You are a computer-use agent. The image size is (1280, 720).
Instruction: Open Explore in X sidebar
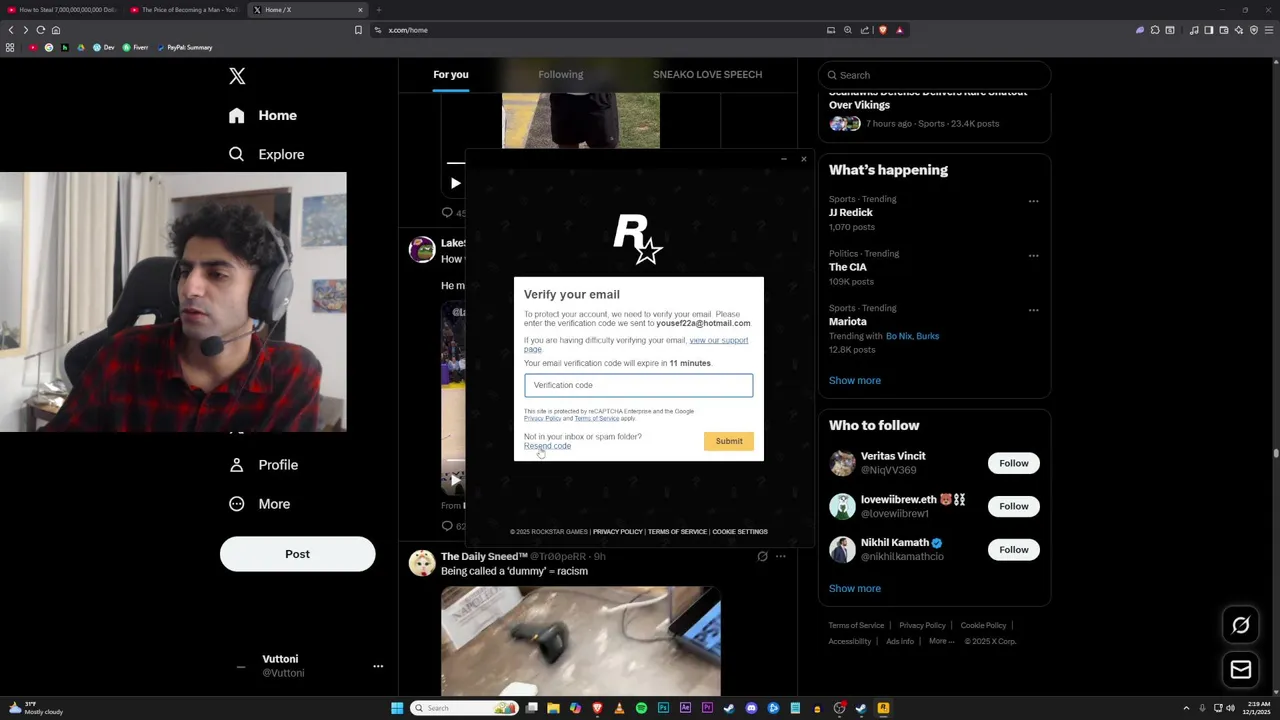[266, 154]
